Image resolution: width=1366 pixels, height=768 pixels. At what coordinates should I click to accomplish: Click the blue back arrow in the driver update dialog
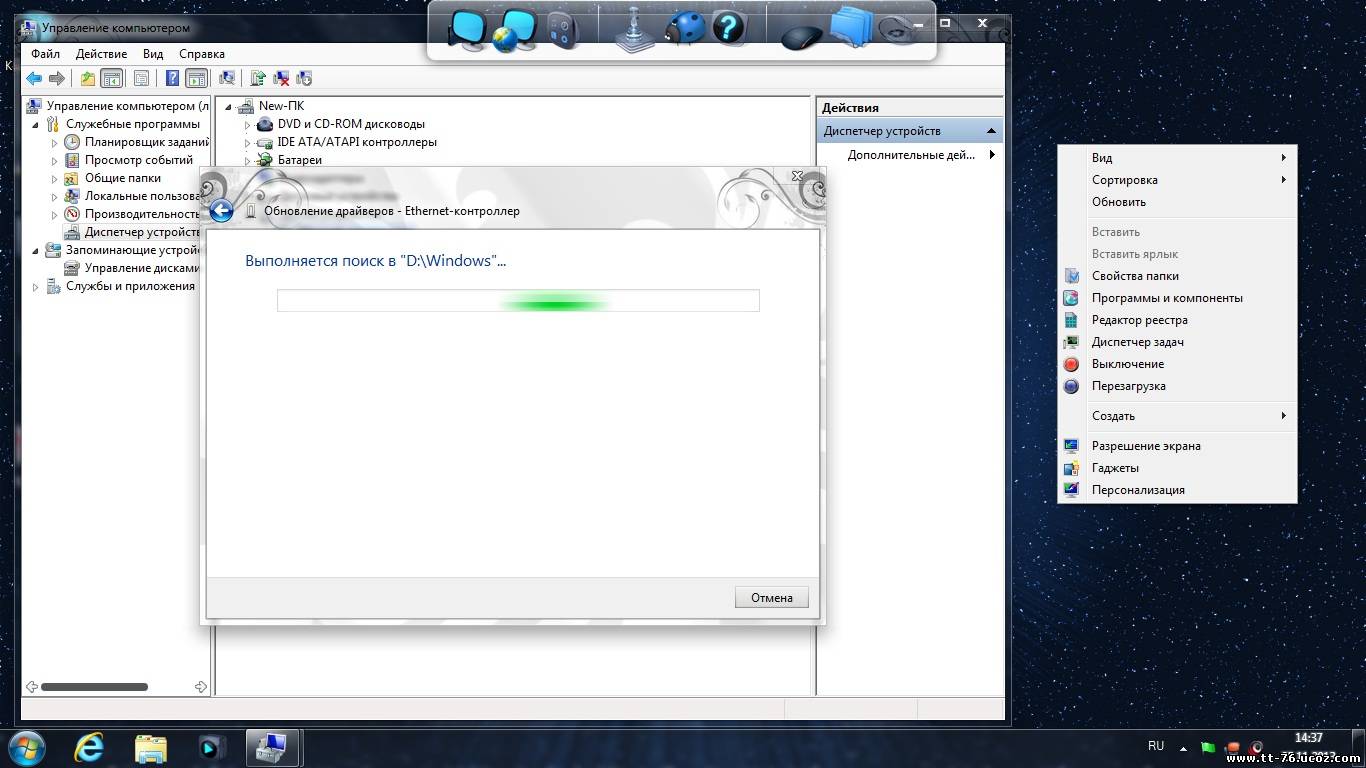pos(222,211)
